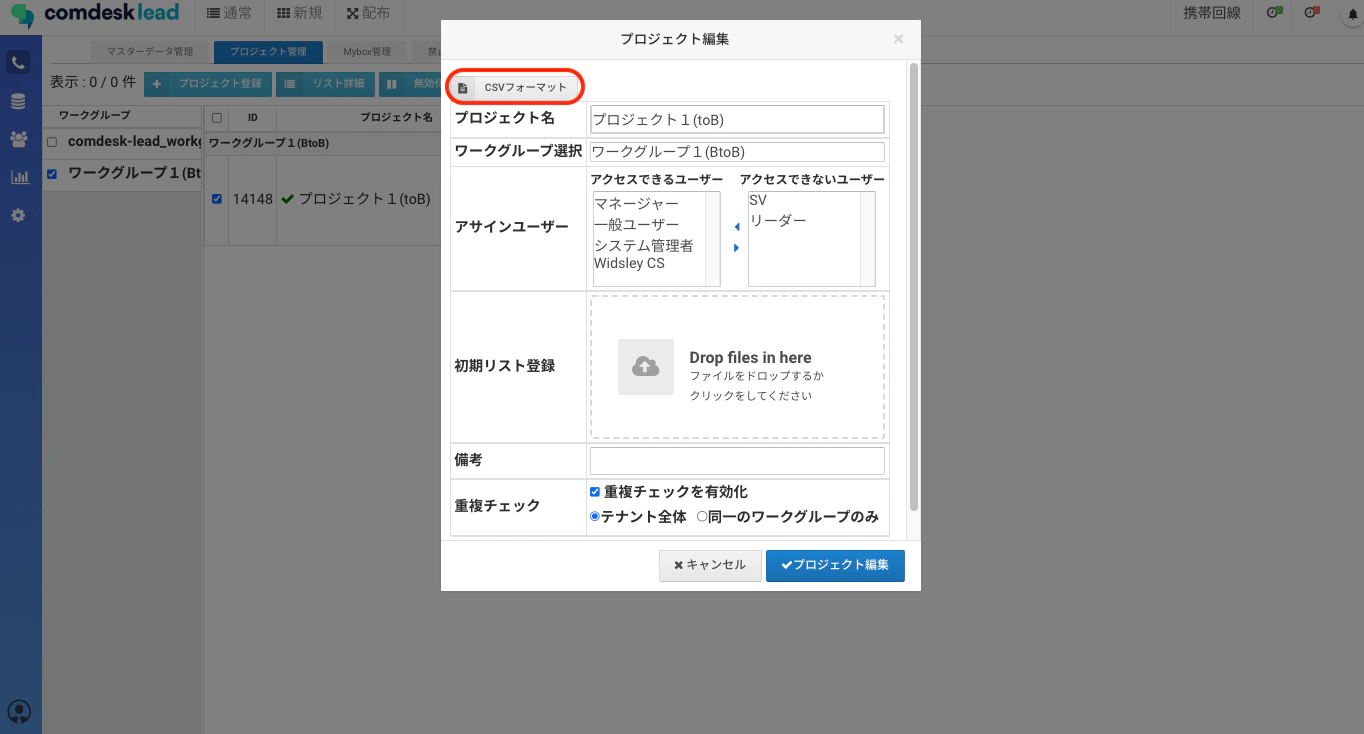This screenshot has width=1364, height=734.
Task: Open the ワークグループ選択 field
Action: 737,152
